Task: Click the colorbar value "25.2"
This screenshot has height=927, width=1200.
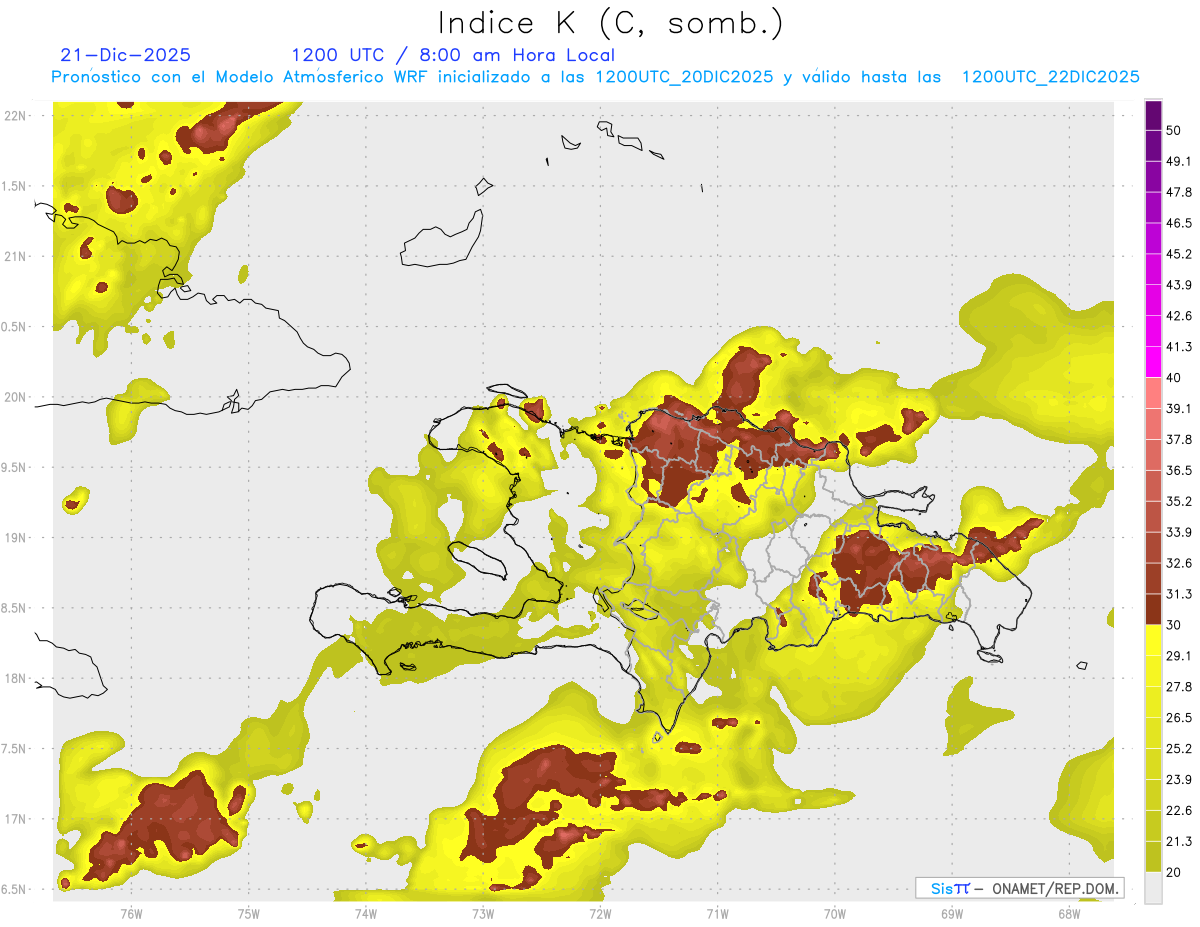Action: tap(1179, 749)
